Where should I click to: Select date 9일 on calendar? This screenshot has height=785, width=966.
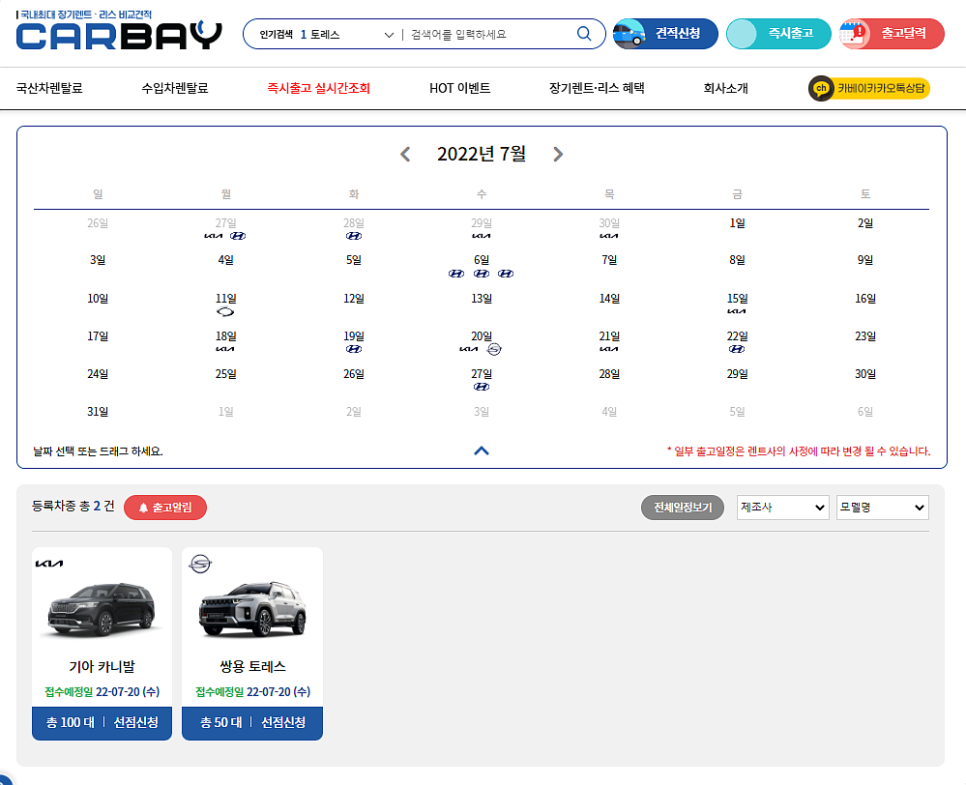[x=865, y=261]
